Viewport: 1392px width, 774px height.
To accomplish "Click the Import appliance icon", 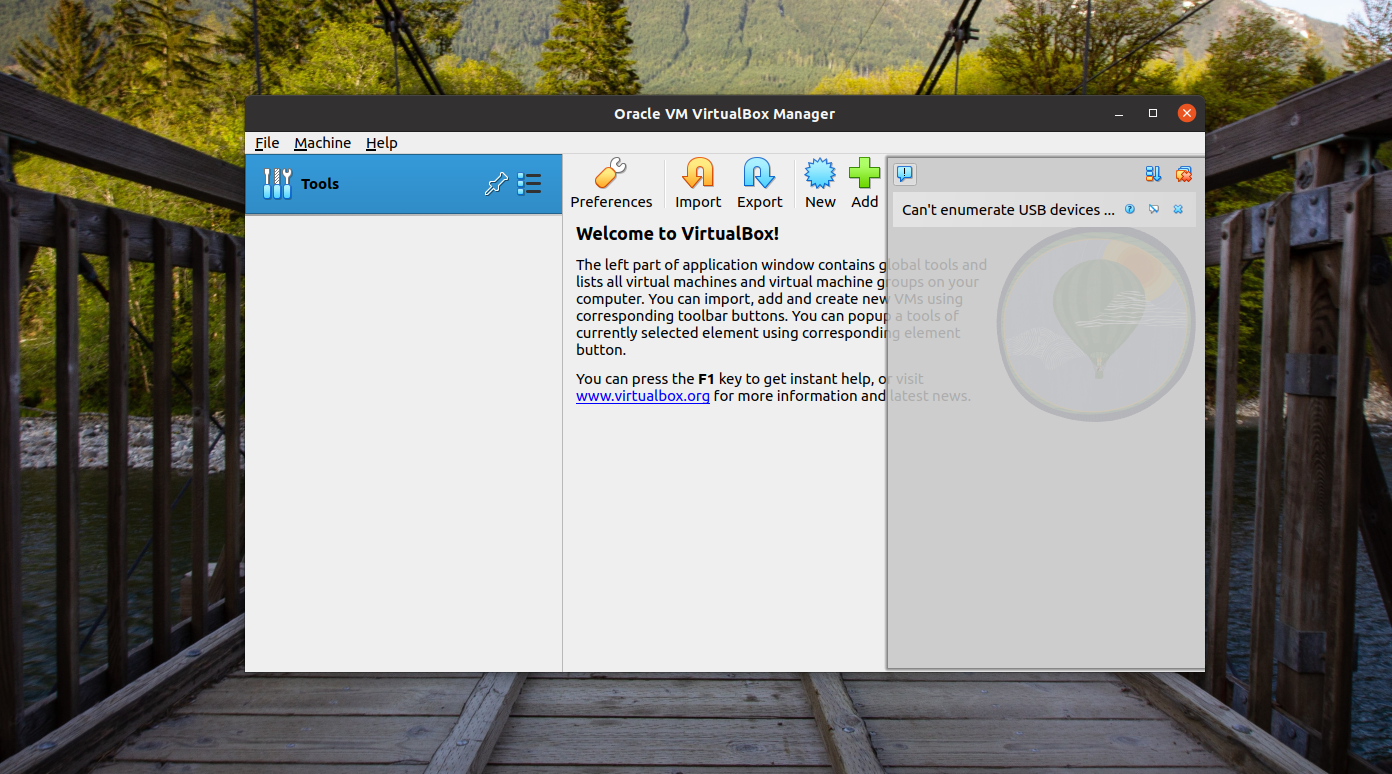I will pyautogui.click(x=698, y=184).
